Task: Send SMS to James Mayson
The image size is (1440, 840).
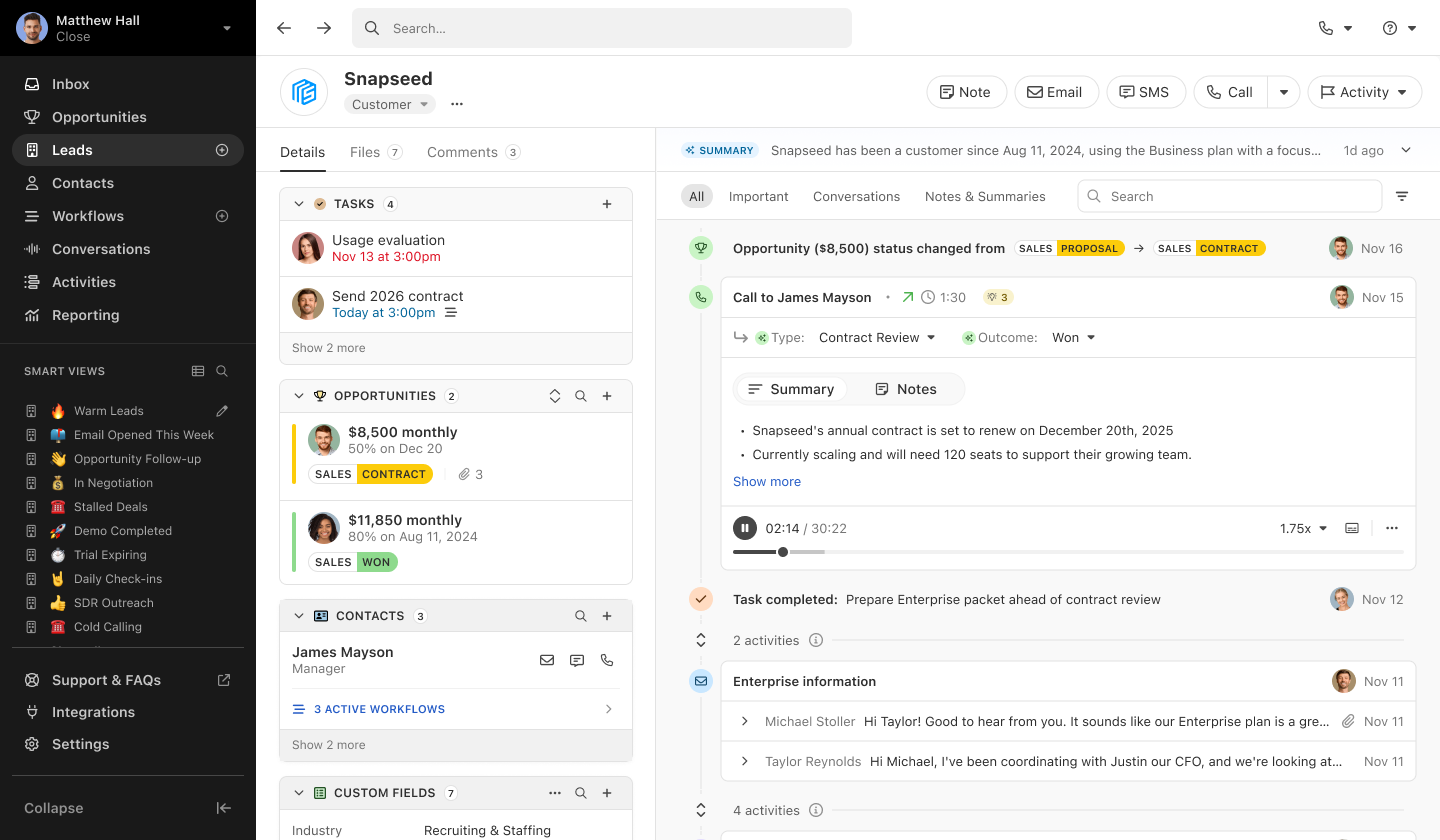Action: pos(577,660)
